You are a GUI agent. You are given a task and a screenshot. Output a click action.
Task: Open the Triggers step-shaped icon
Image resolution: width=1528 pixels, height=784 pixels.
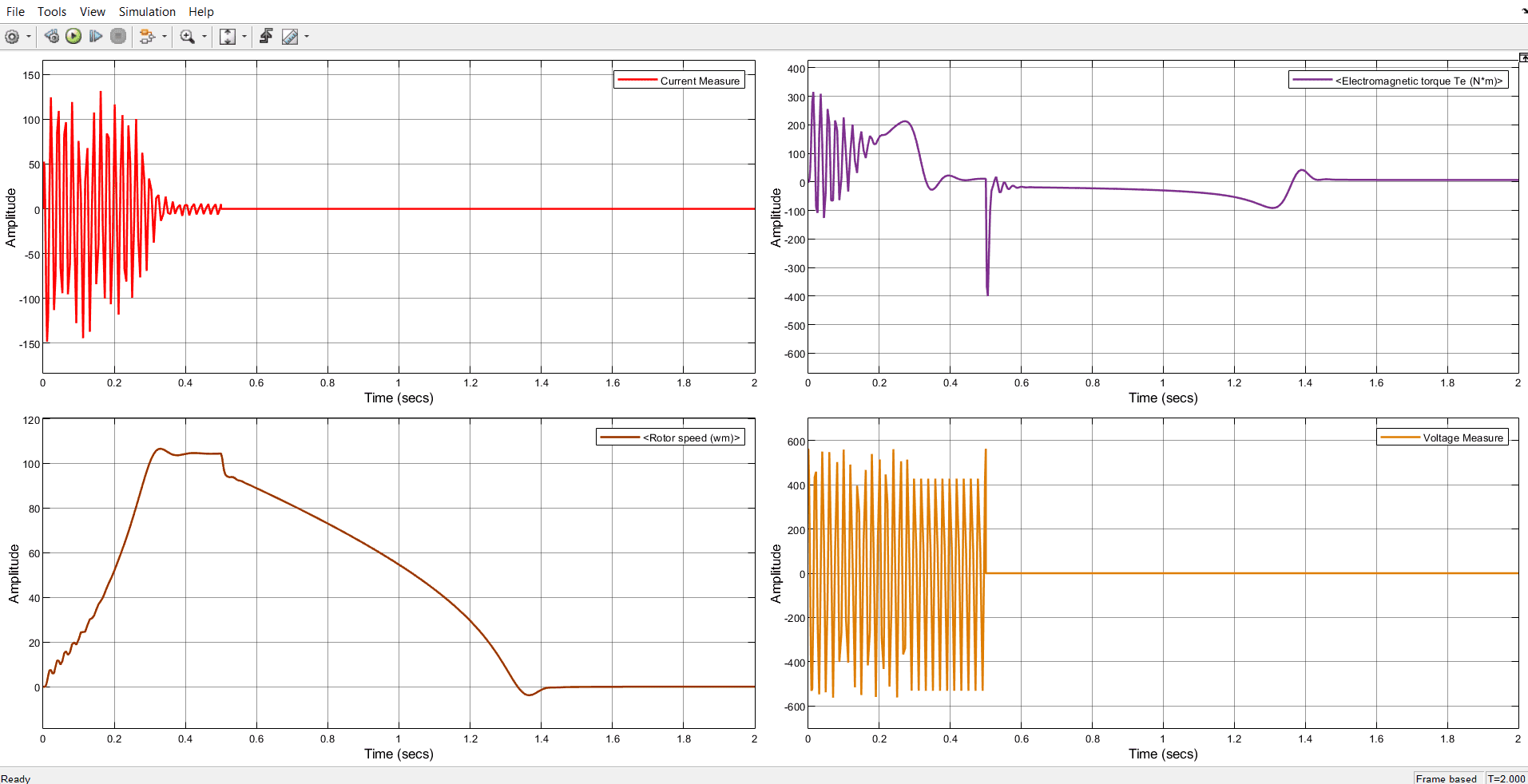266,36
